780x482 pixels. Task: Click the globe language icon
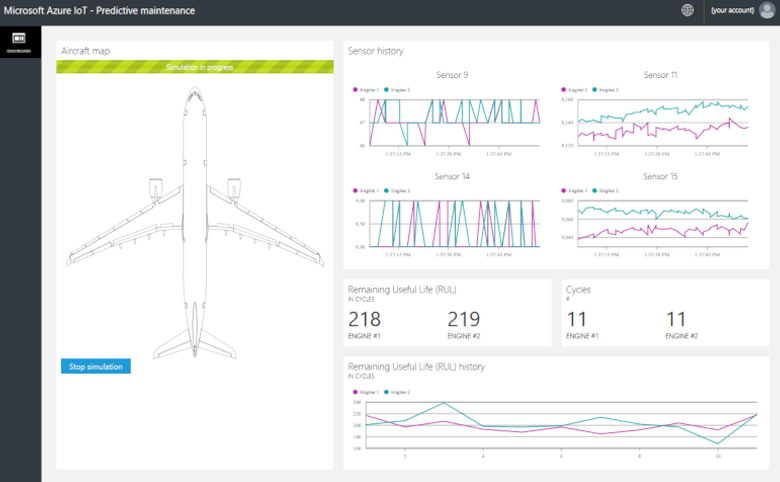coord(687,11)
